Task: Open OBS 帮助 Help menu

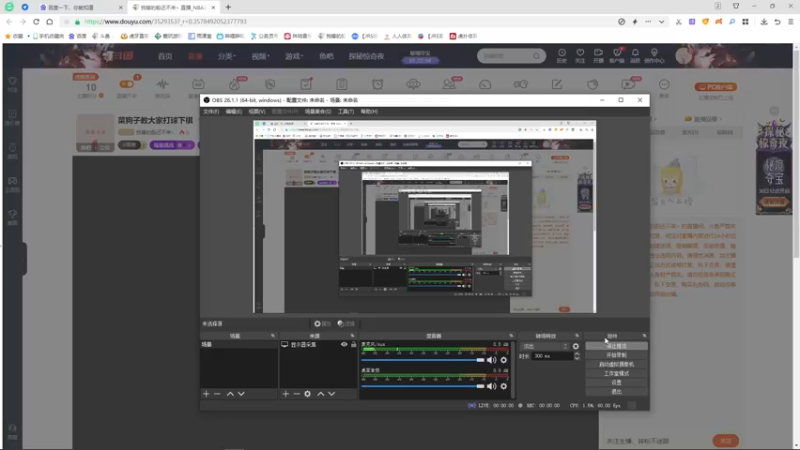Action: tap(369, 111)
